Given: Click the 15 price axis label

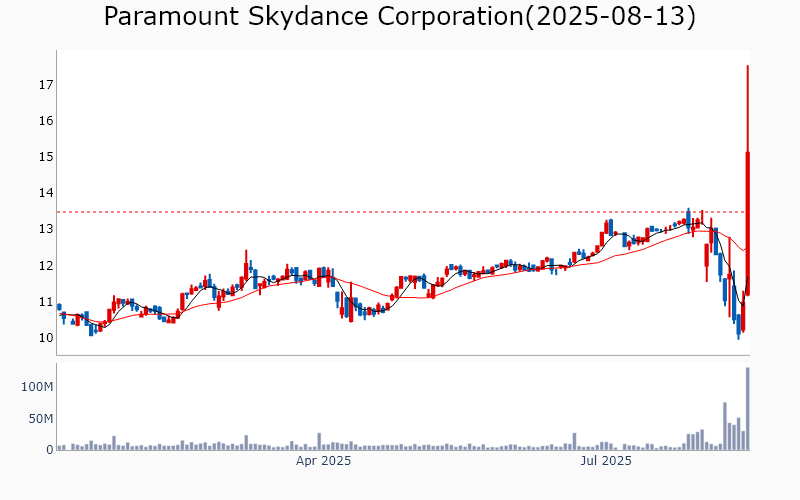Looking at the screenshot, I should pyautogui.click(x=44, y=157).
